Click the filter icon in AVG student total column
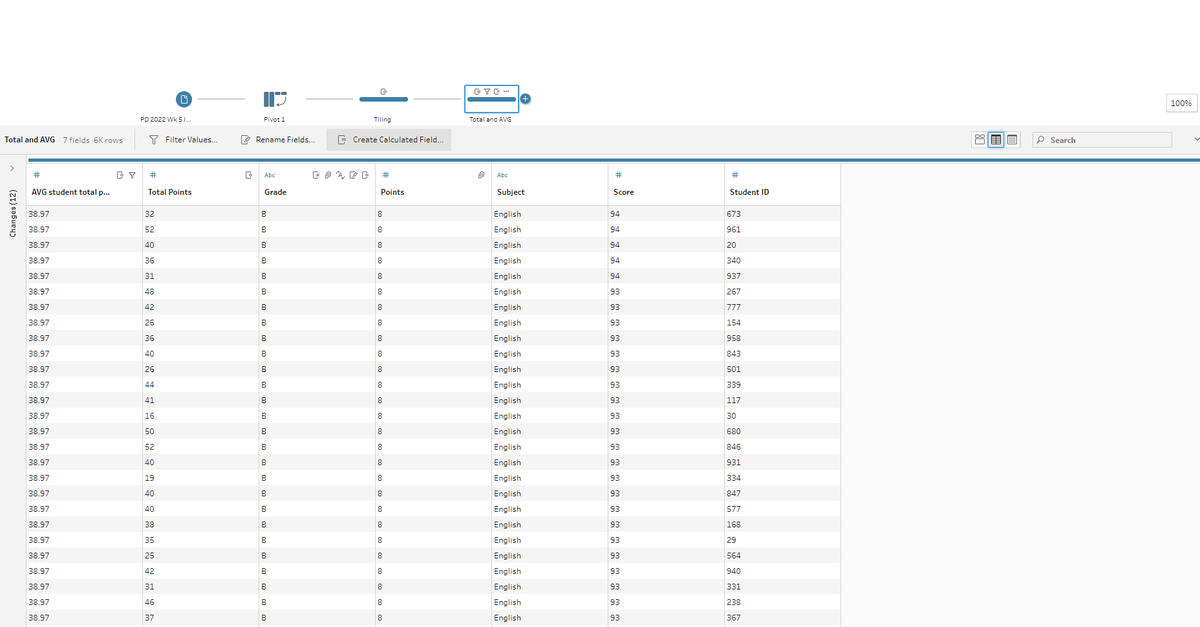This screenshot has height=627, width=1200. point(132,175)
